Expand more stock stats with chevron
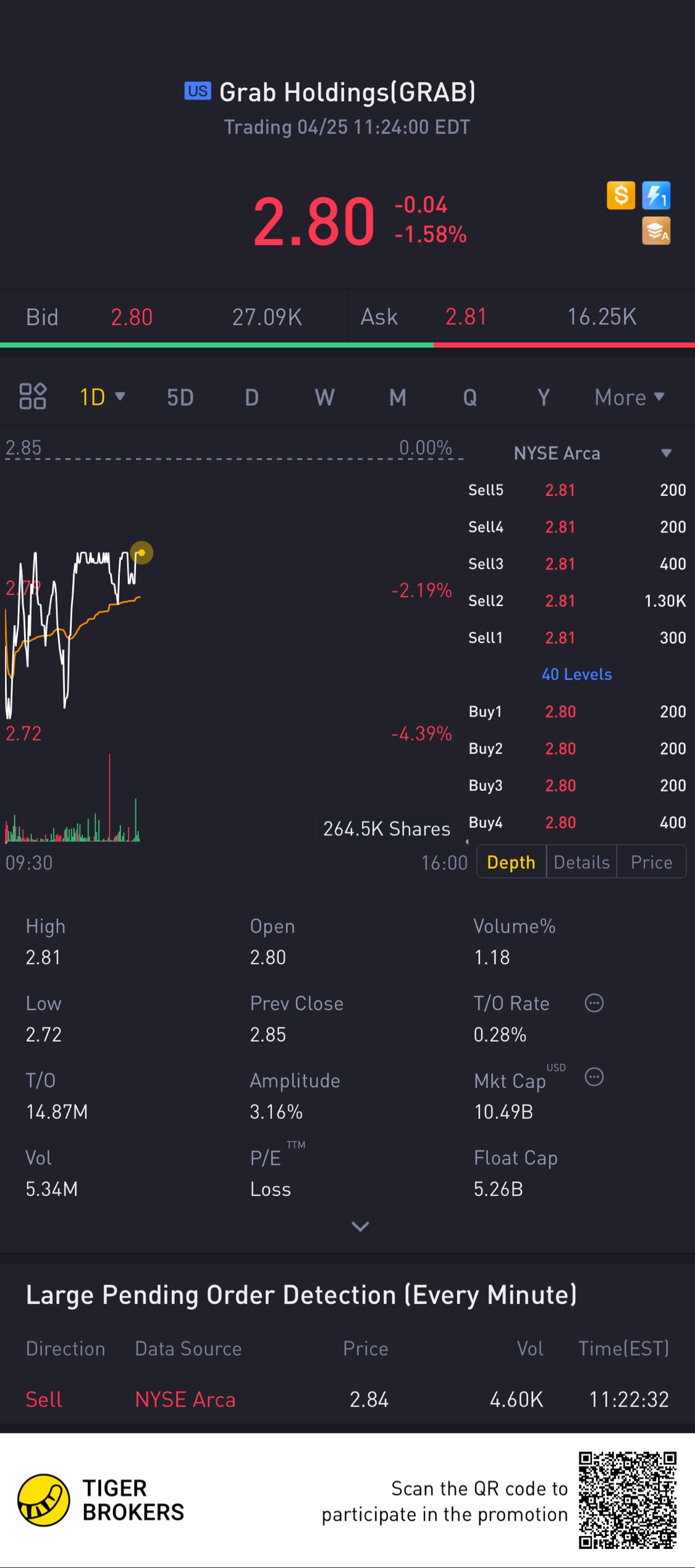The height and width of the screenshot is (1568, 695). tap(360, 1226)
